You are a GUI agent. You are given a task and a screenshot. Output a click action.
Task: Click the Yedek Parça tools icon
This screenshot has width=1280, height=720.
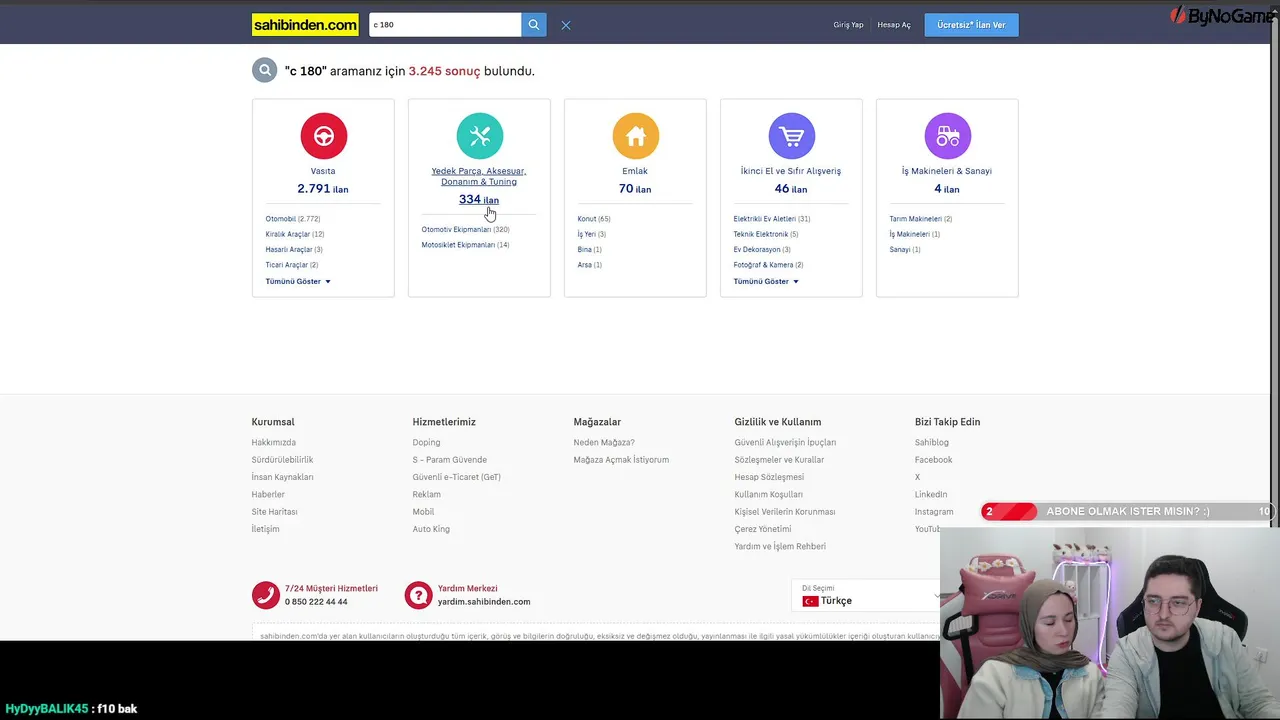[x=479, y=136]
